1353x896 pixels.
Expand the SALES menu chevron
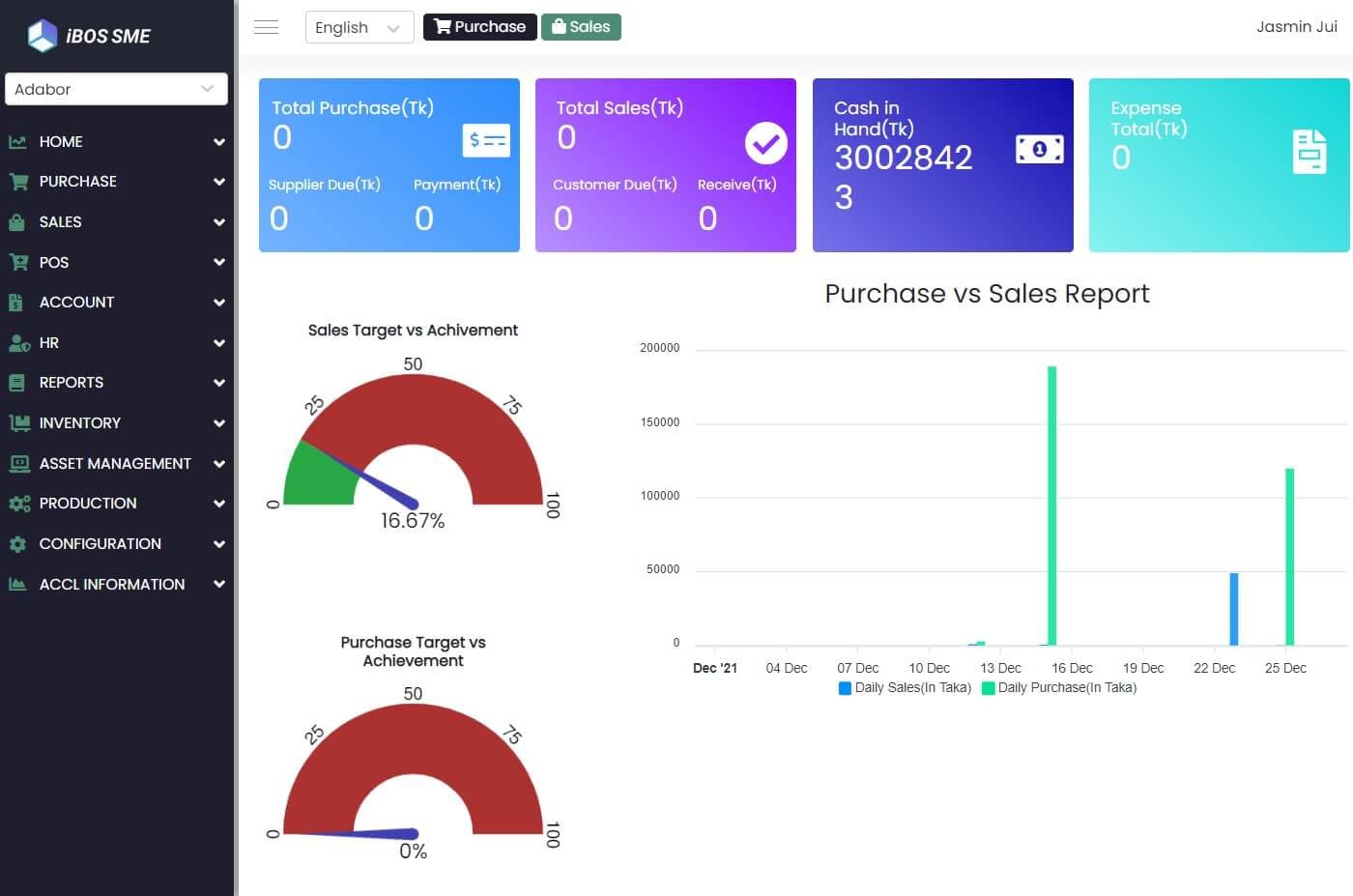click(x=219, y=222)
